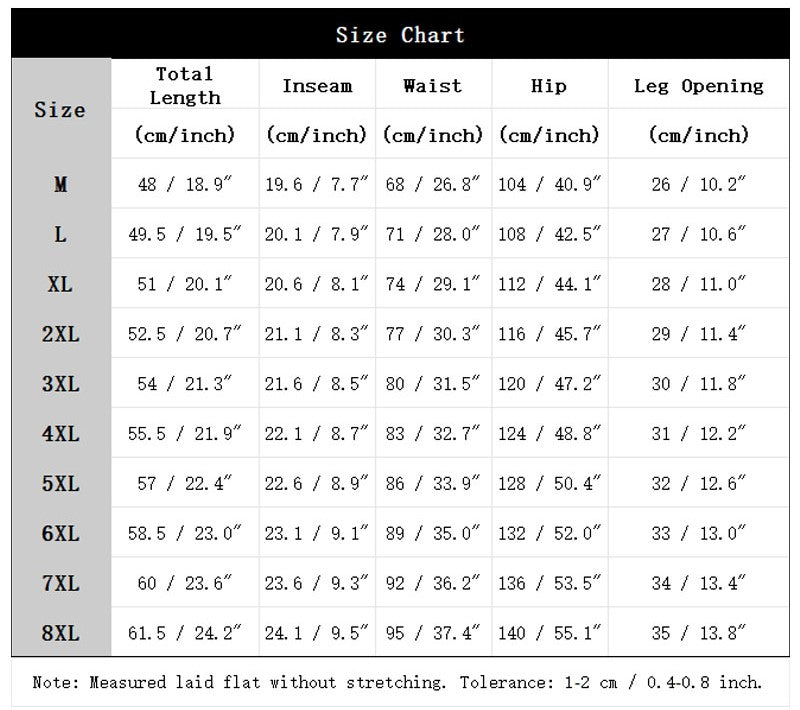Click the Leg Opening column header
800x710 pixels.
coord(698,86)
